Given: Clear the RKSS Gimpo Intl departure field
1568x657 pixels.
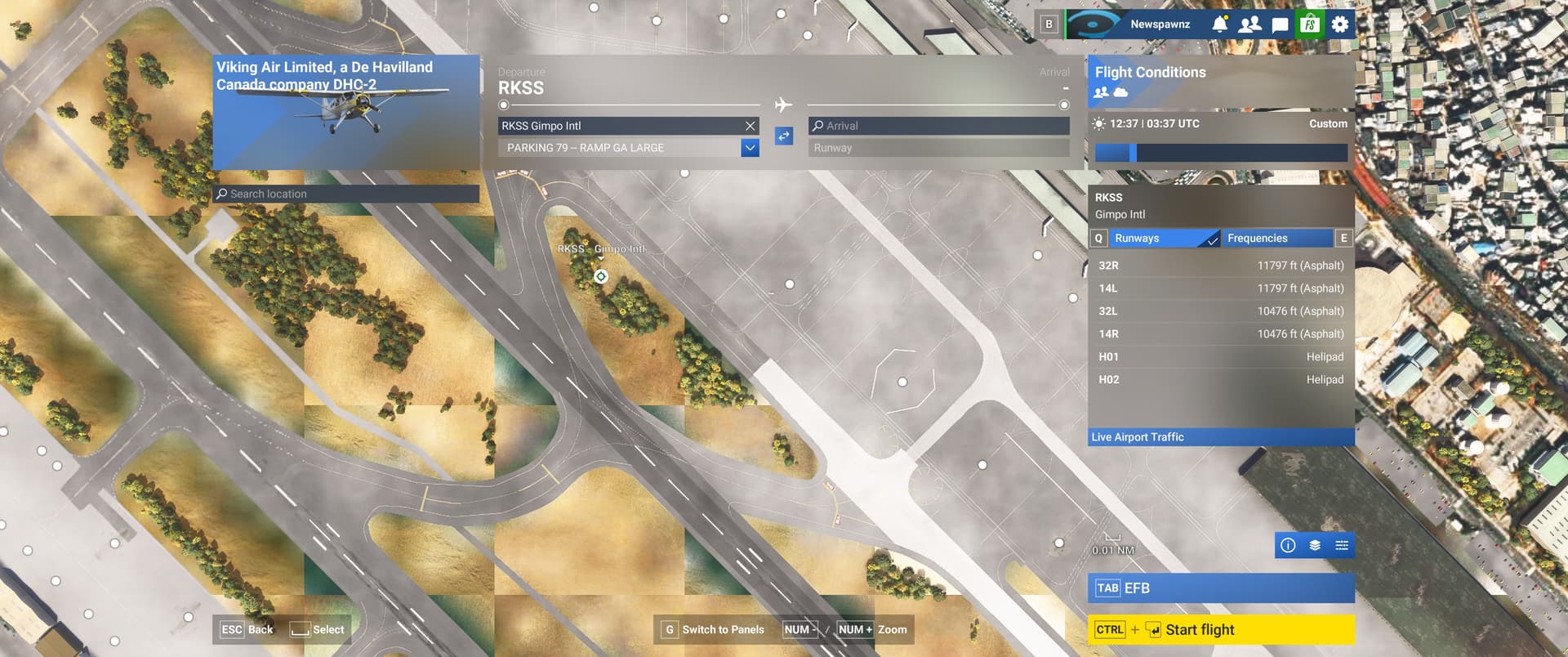Looking at the screenshot, I should coord(750,126).
